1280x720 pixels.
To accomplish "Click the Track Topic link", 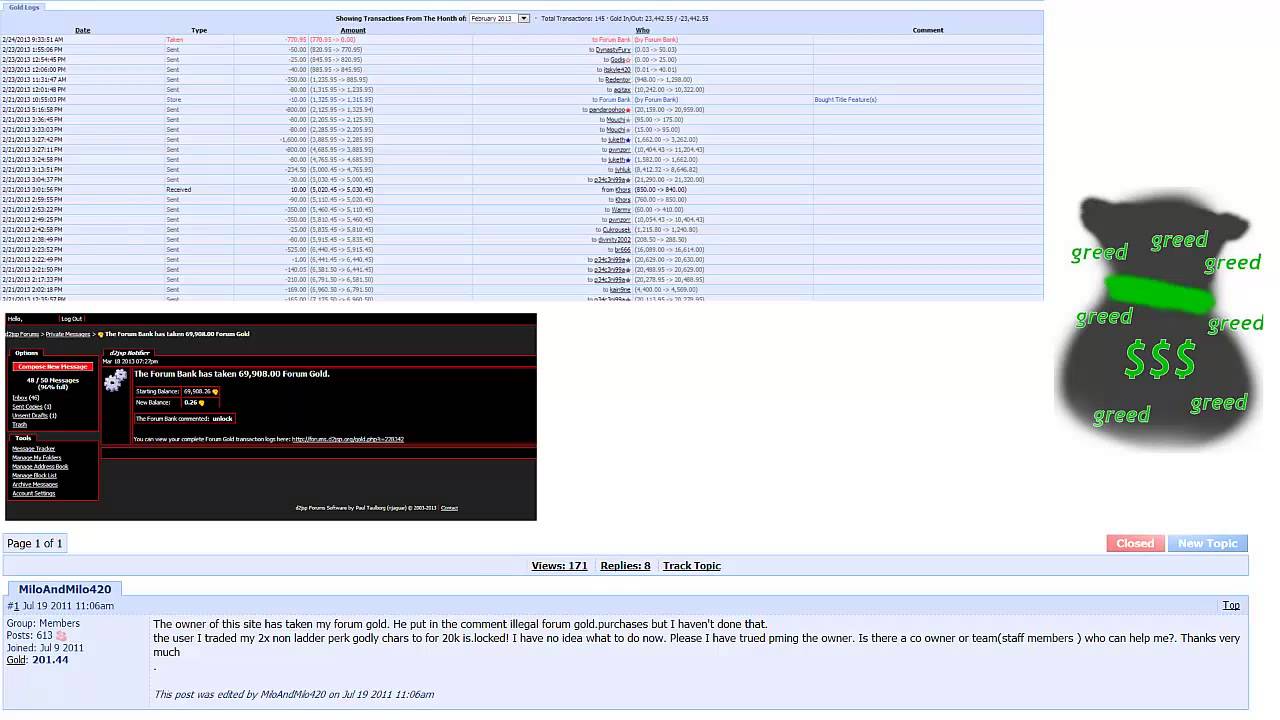I will pyautogui.click(x=692, y=566).
